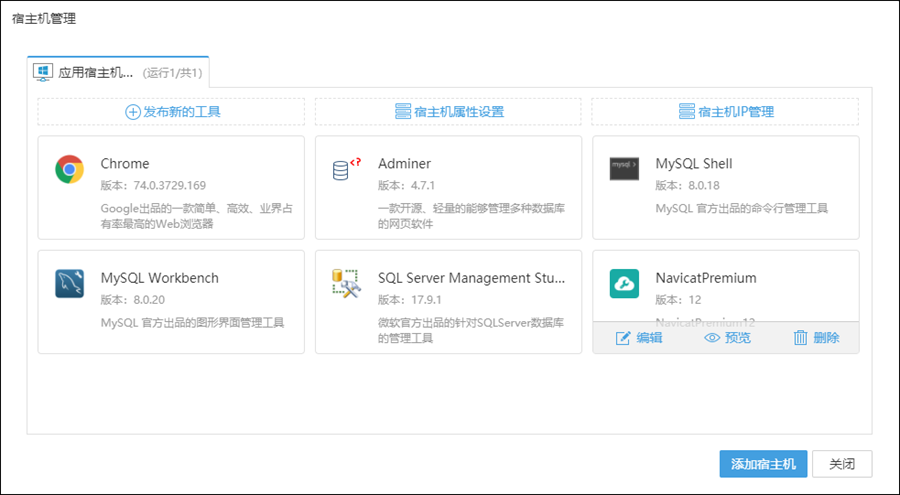This screenshot has width=900, height=495.
Task: Click the Windows monitor icon on tab
Action: 43,72
